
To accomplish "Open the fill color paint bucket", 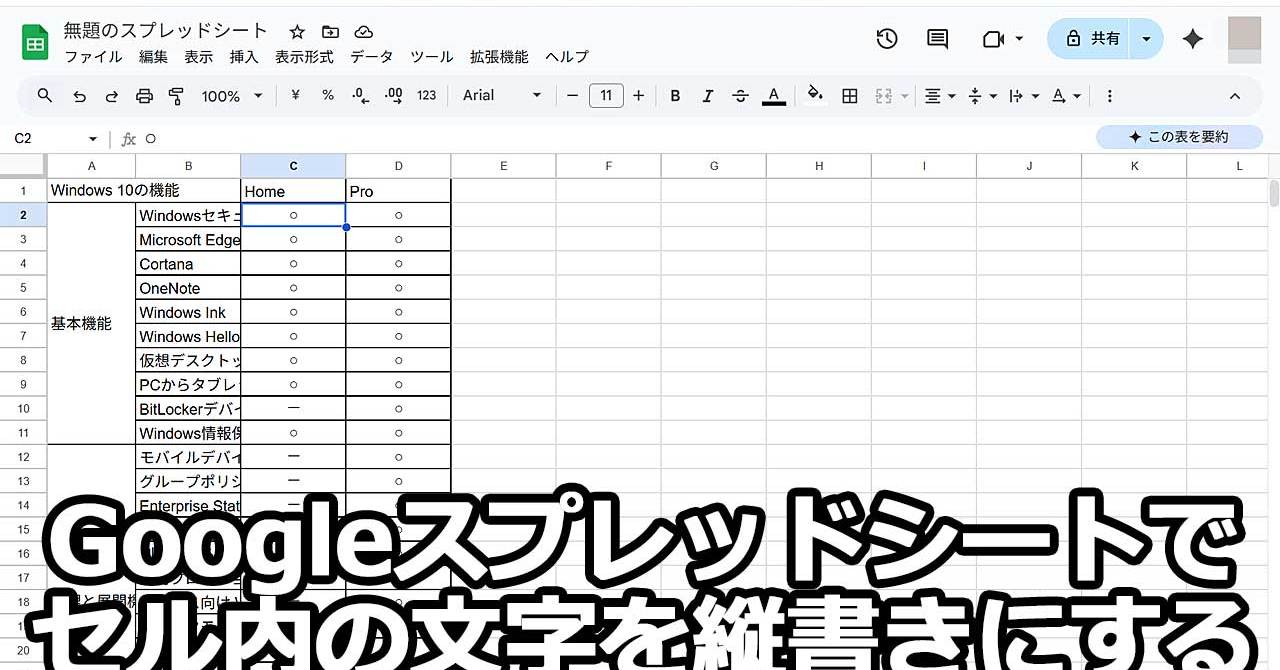I will [815, 96].
